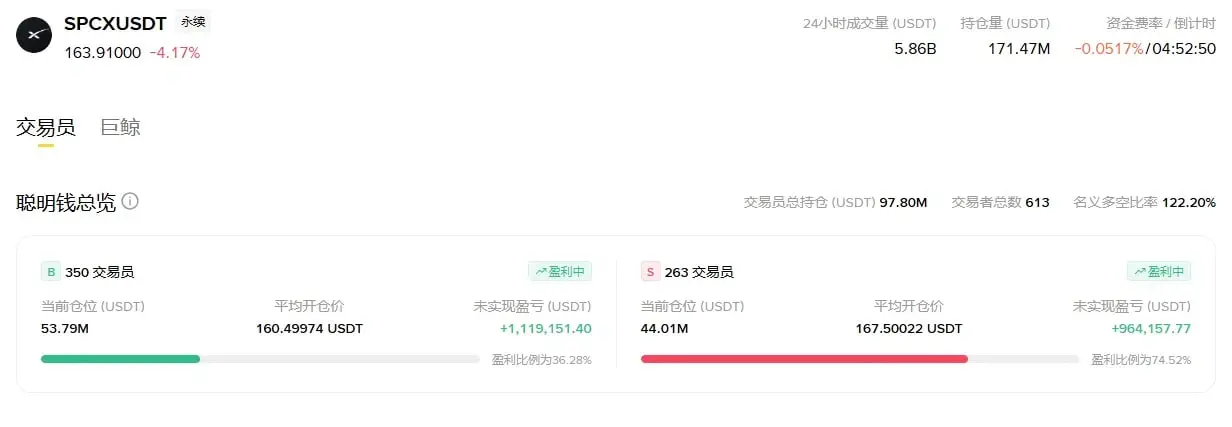
Task: Click the 24h volume 5.86B value
Action: point(915,48)
